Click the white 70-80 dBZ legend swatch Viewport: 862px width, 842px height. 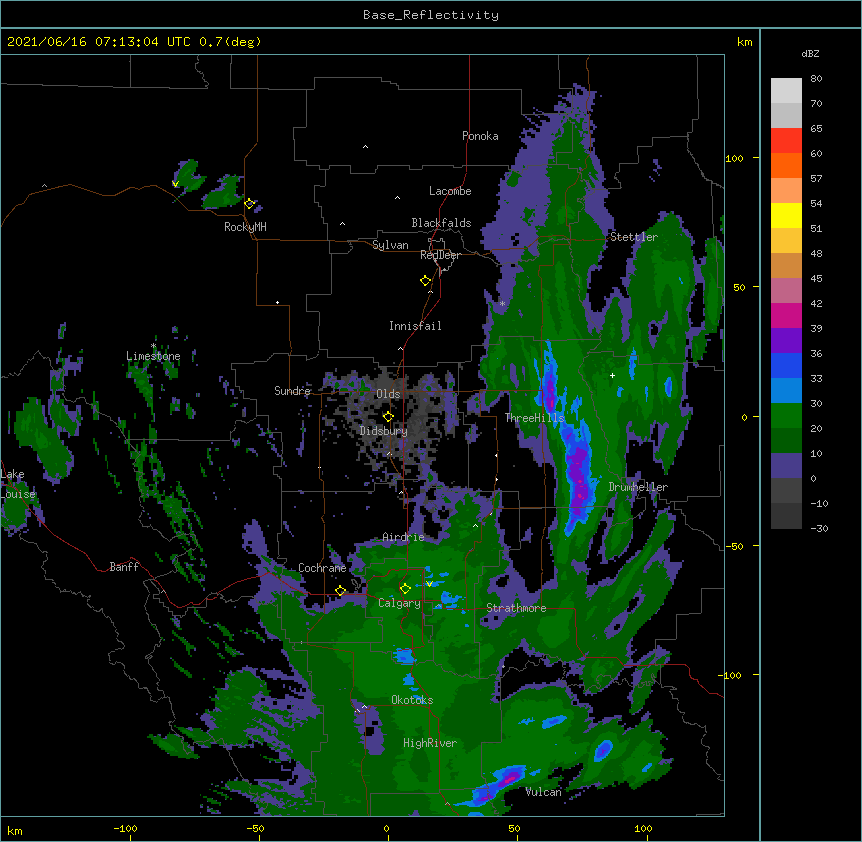tap(786, 91)
